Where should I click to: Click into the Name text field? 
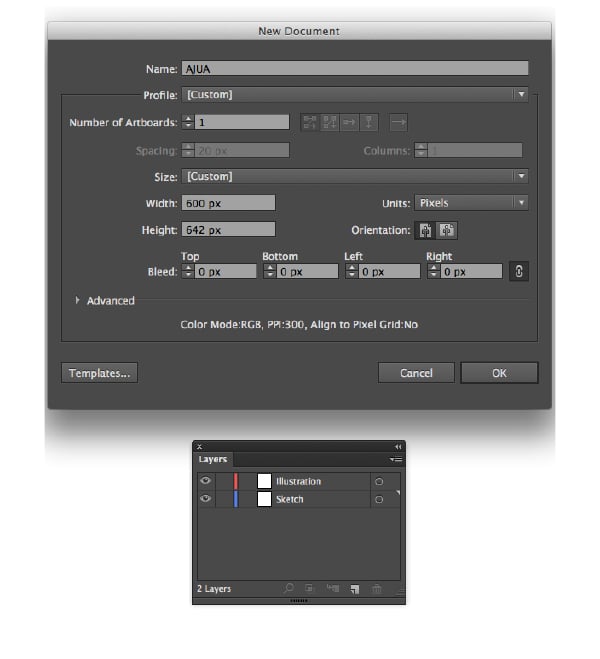[355, 69]
